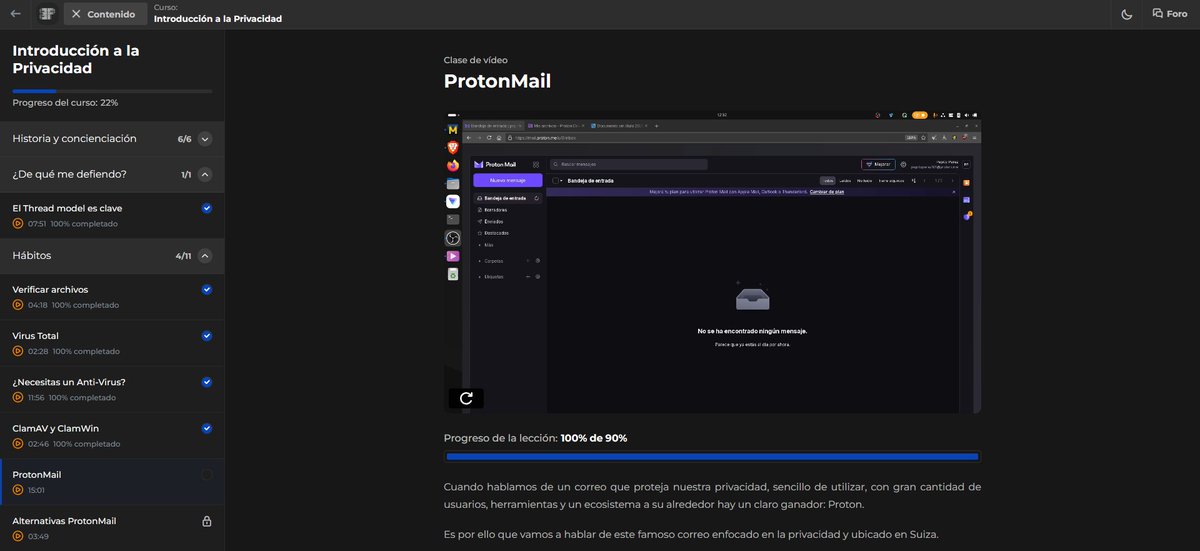Click the course progress bar in sidebar
This screenshot has width=1200, height=551.
tap(112, 91)
